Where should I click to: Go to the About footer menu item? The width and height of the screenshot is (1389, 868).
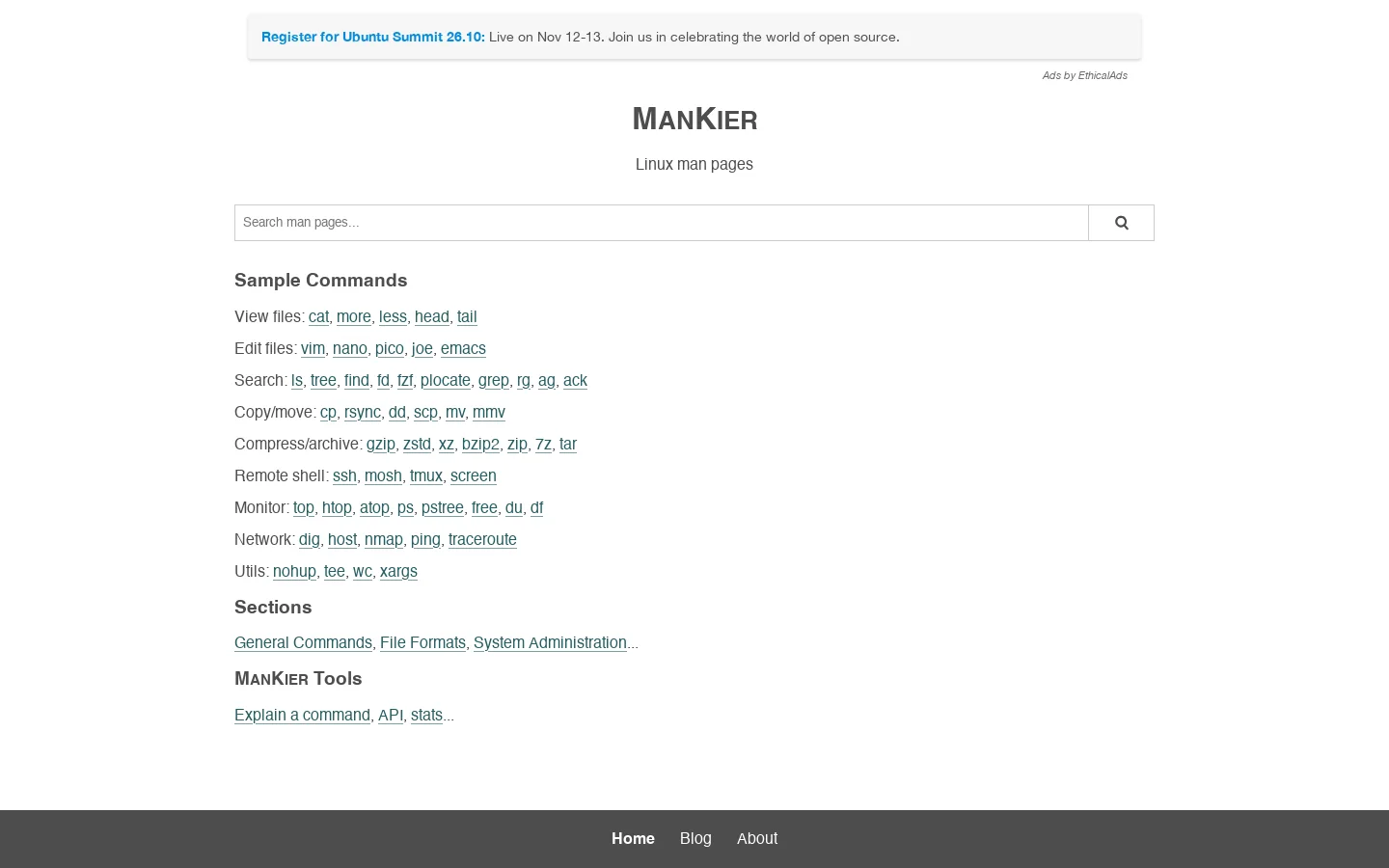[x=757, y=838]
